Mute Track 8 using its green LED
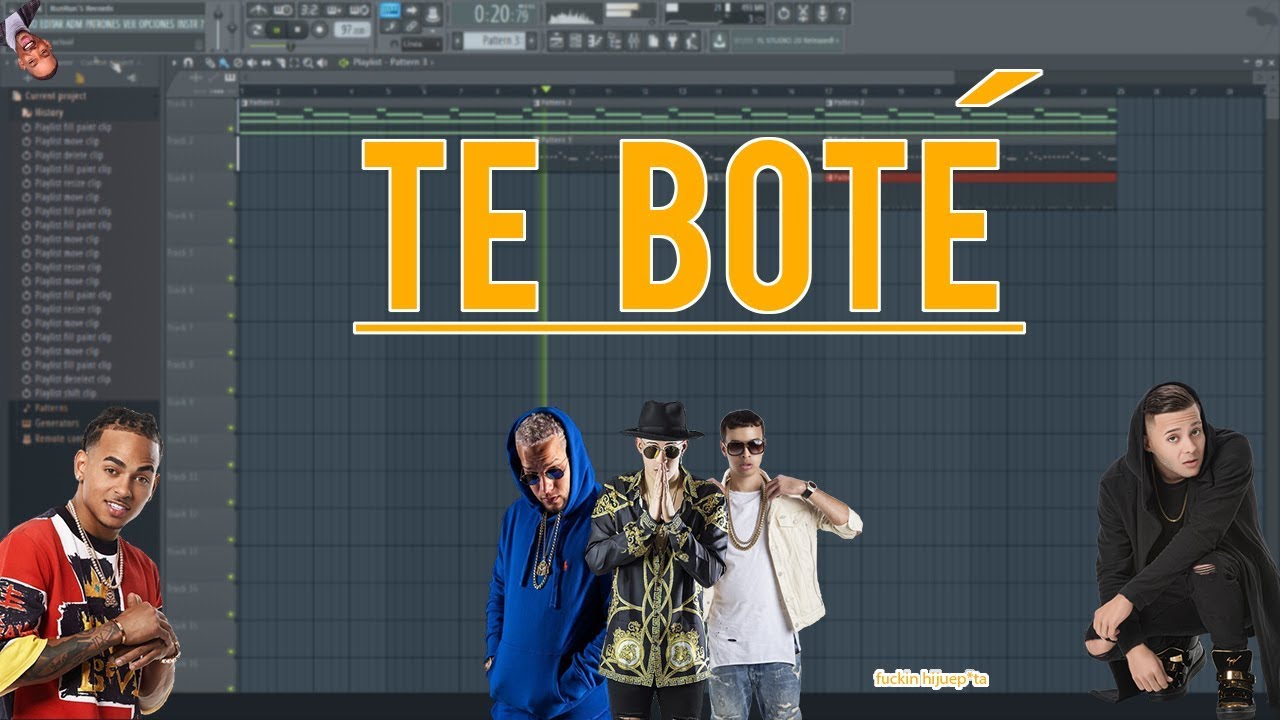 tap(232, 390)
